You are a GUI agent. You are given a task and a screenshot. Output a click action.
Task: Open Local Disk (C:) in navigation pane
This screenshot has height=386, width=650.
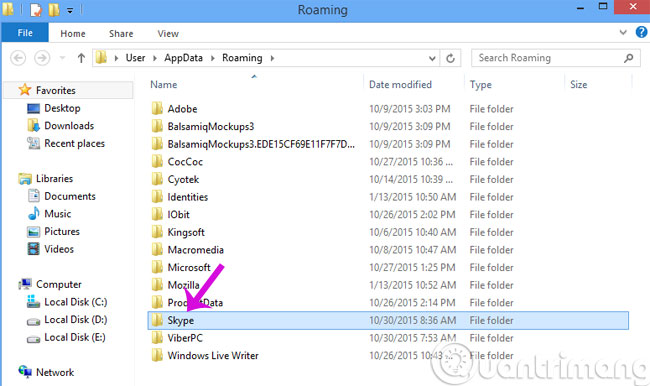(75, 302)
